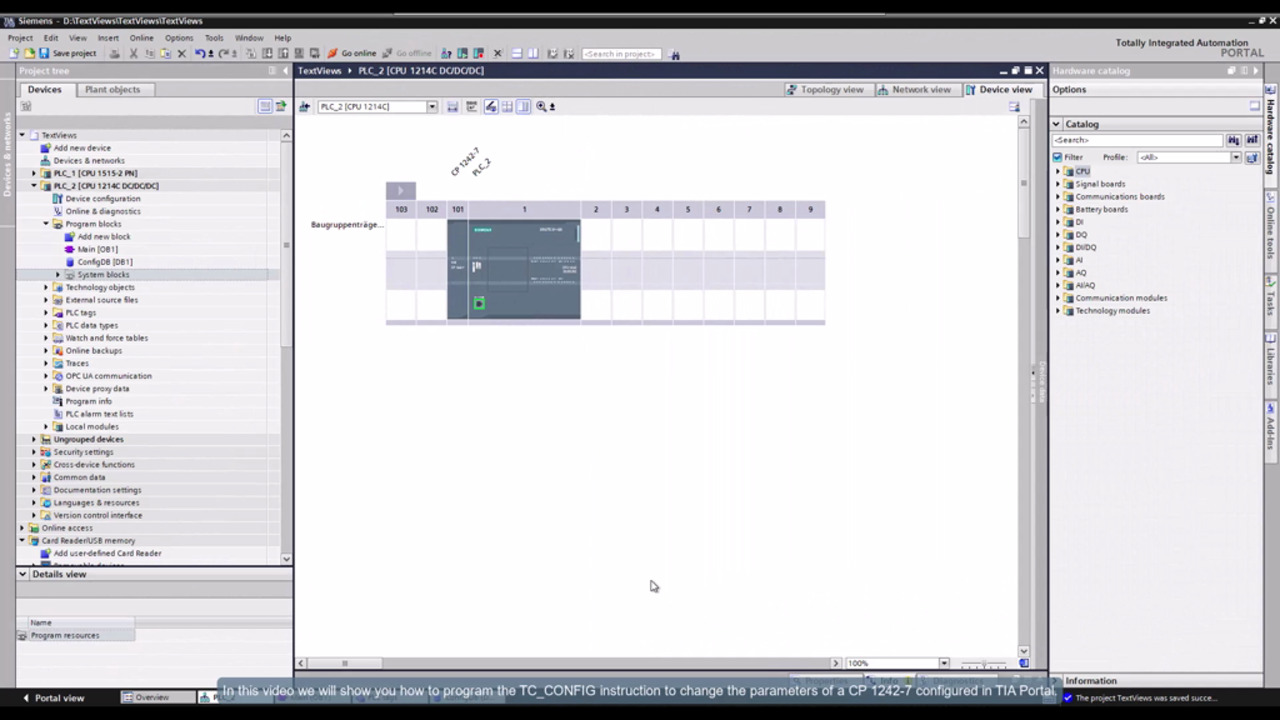Open the catalog Profile dropdown
Viewport: 1280px width, 720px height.
pos(1236,157)
